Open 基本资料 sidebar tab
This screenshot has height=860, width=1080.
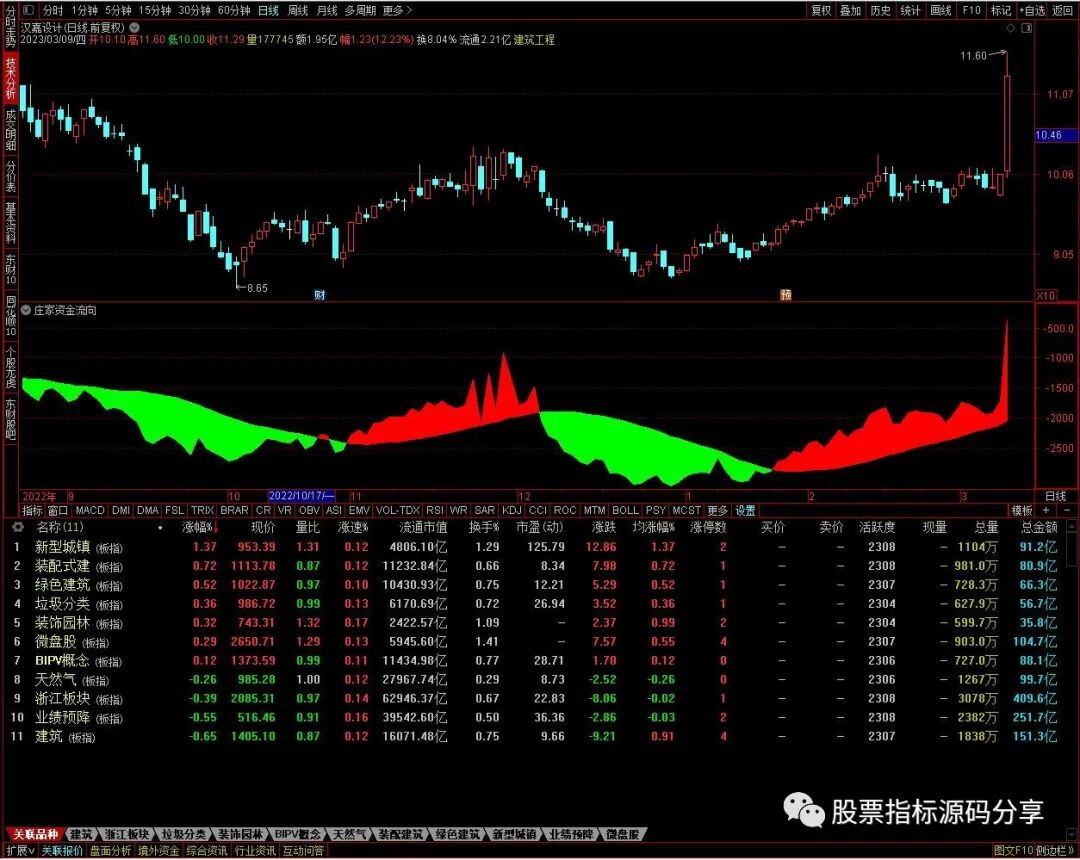pos(10,223)
